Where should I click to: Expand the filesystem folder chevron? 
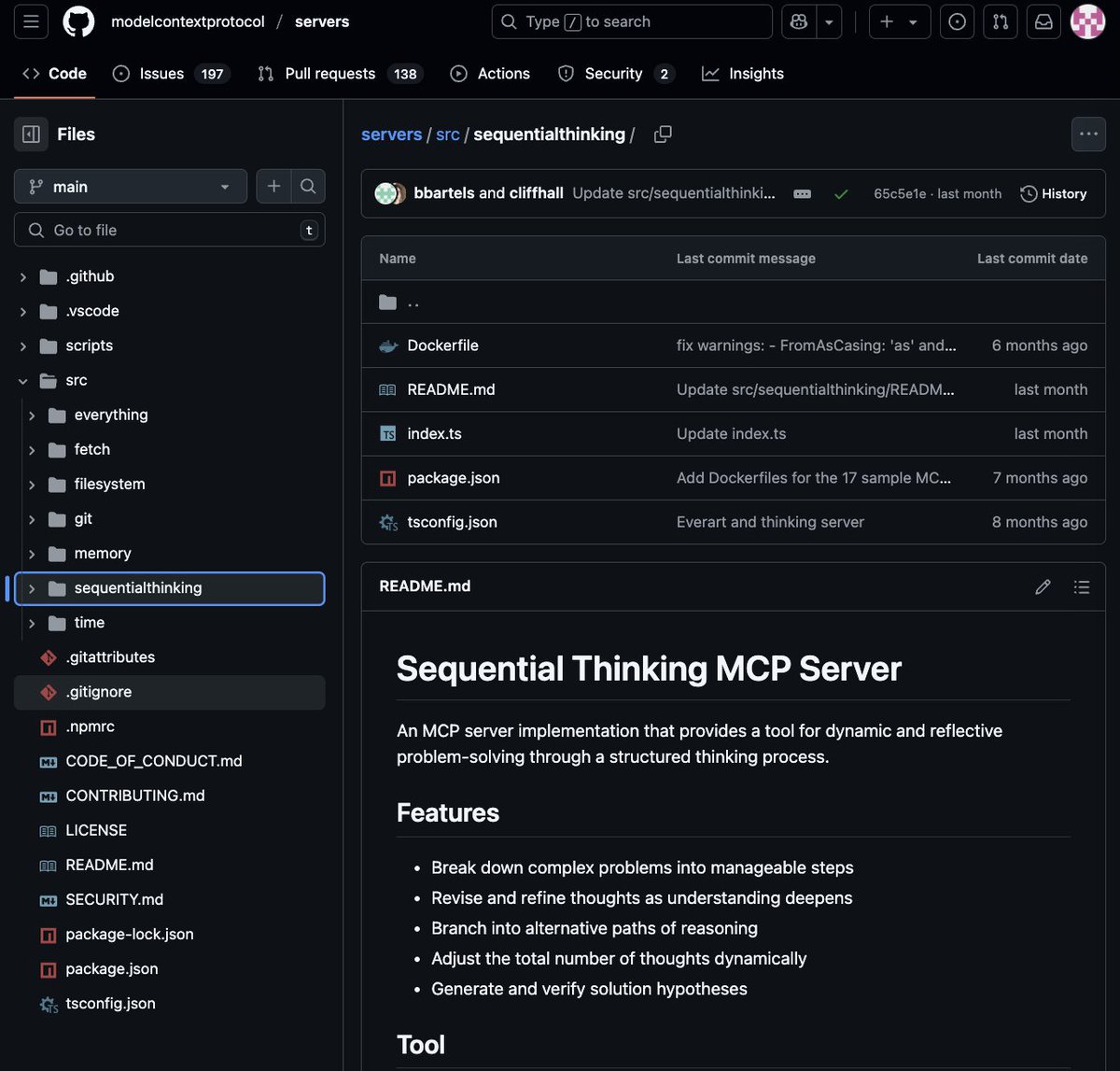32,485
